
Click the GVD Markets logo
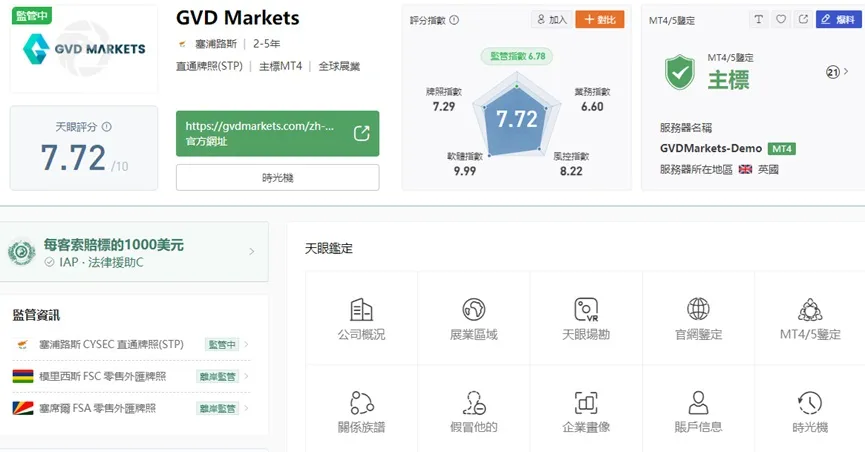pyautogui.click(x=84, y=49)
